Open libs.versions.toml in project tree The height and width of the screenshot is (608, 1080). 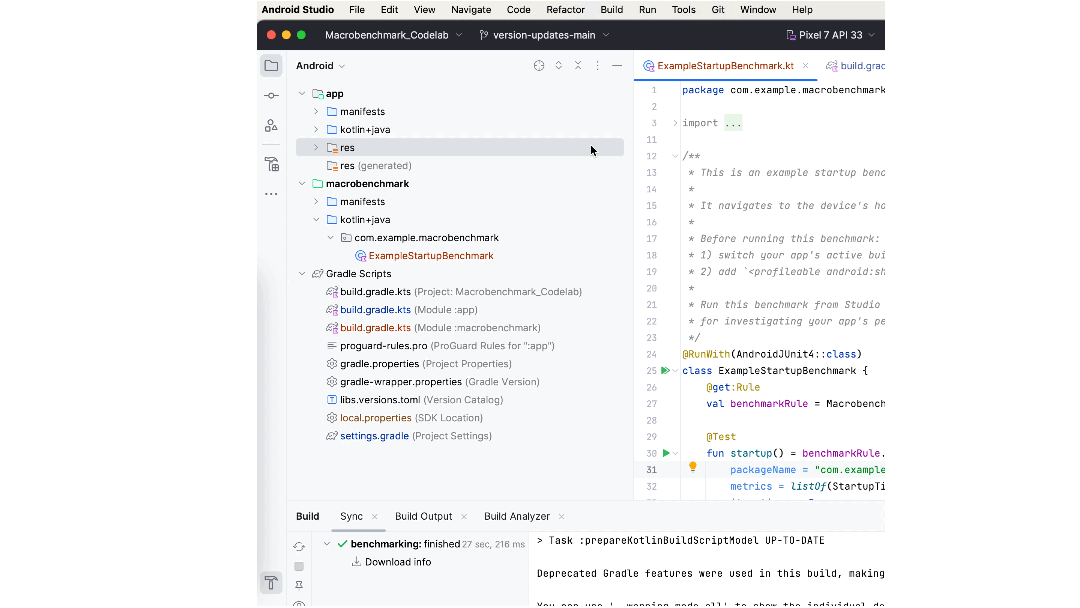point(379,400)
